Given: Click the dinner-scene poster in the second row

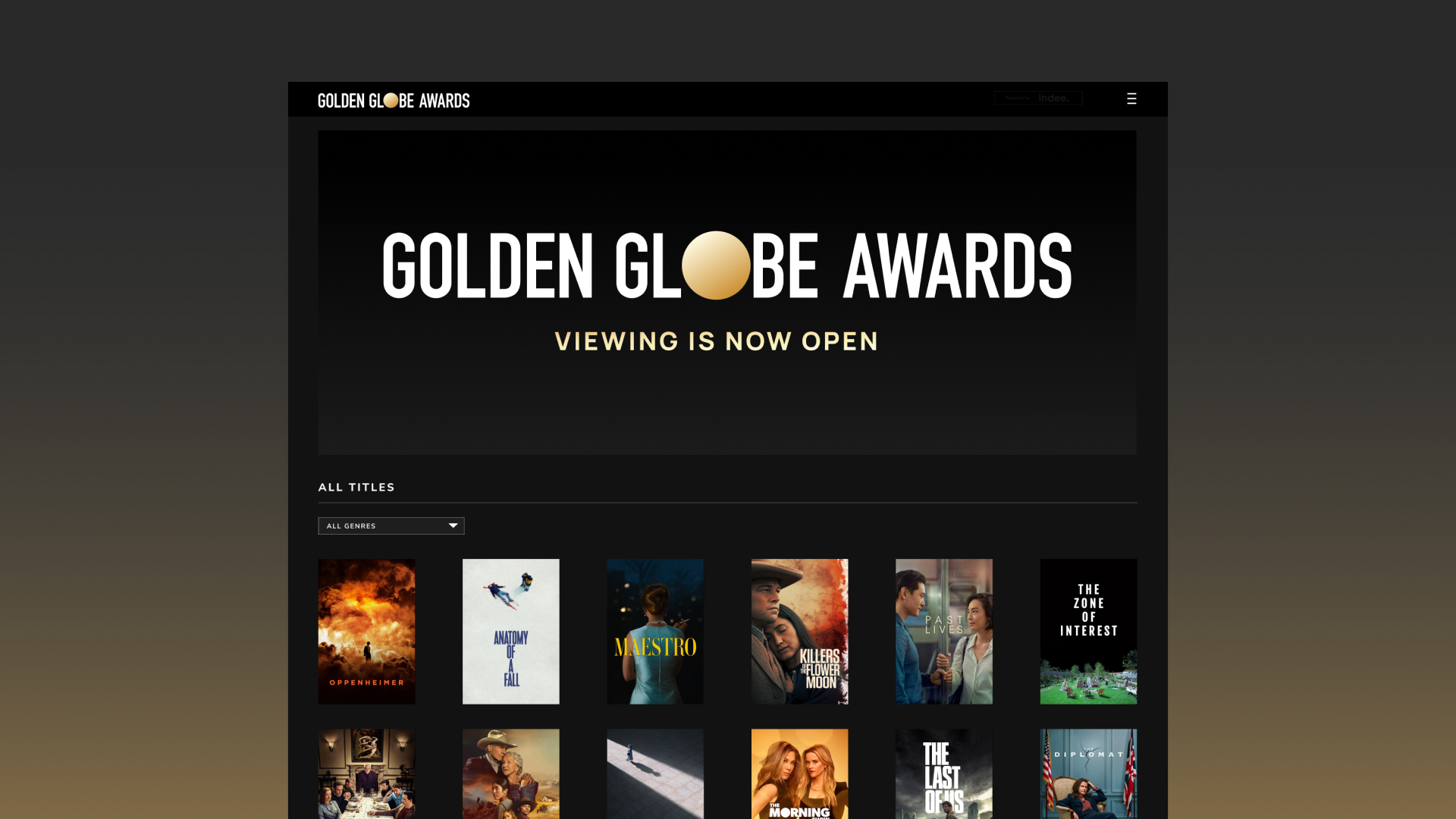Looking at the screenshot, I should click(366, 773).
